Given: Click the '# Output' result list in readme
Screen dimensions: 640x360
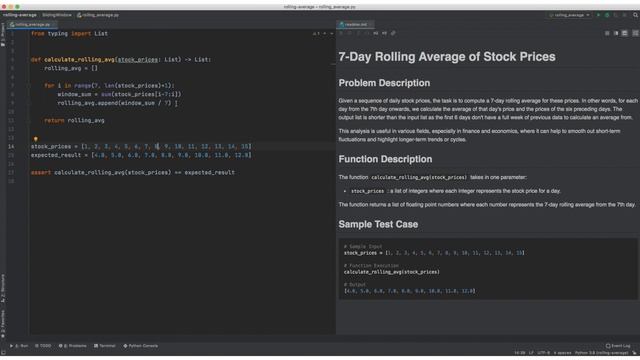Looking at the screenshot, I should coord(410,291).
